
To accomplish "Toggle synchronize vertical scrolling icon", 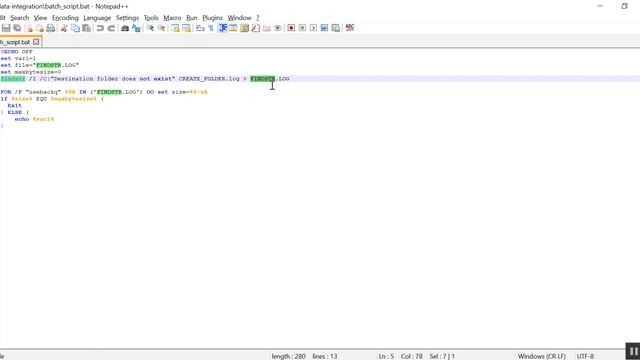I will pos(175,28).
